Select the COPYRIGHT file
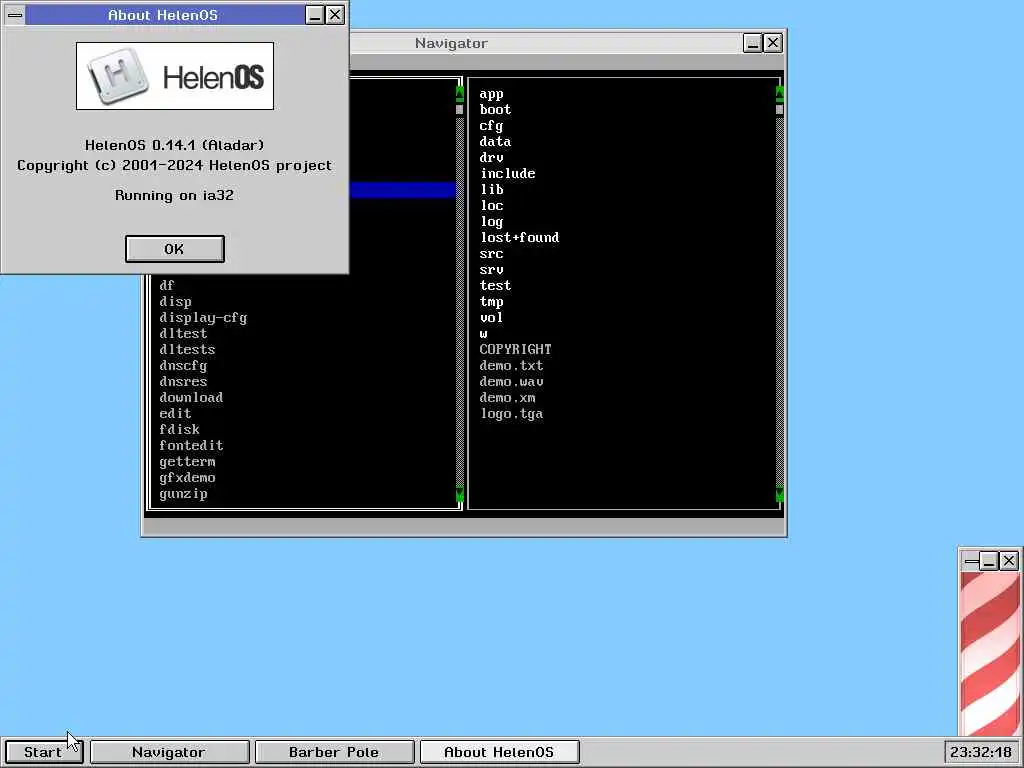Image resolution: width=1024 pixels, height=768 pixels. click(x=515, y=350)
